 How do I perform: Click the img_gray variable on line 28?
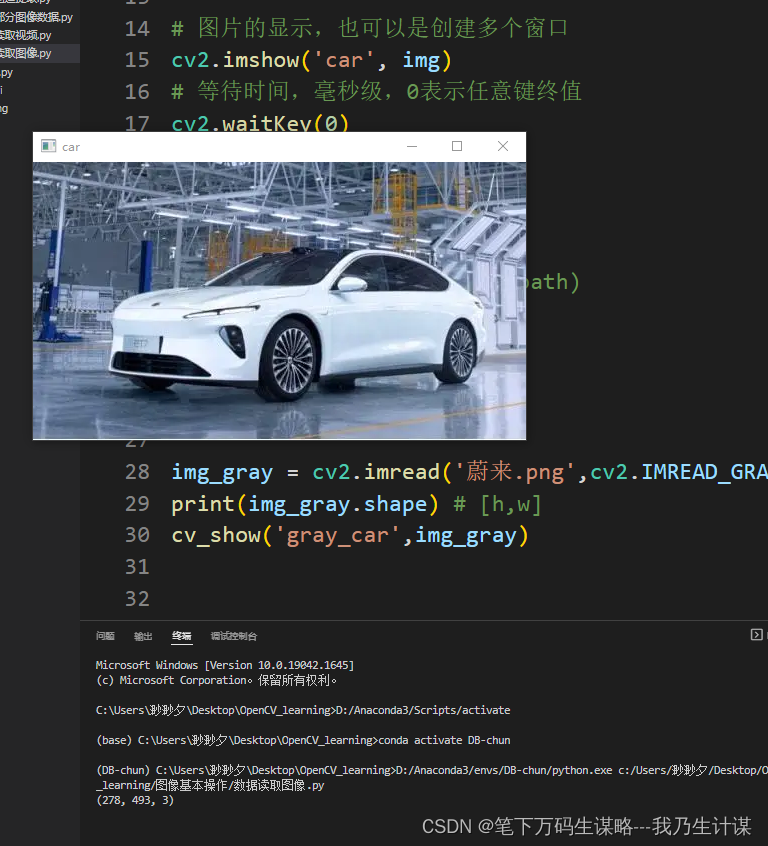coord(222,473)
